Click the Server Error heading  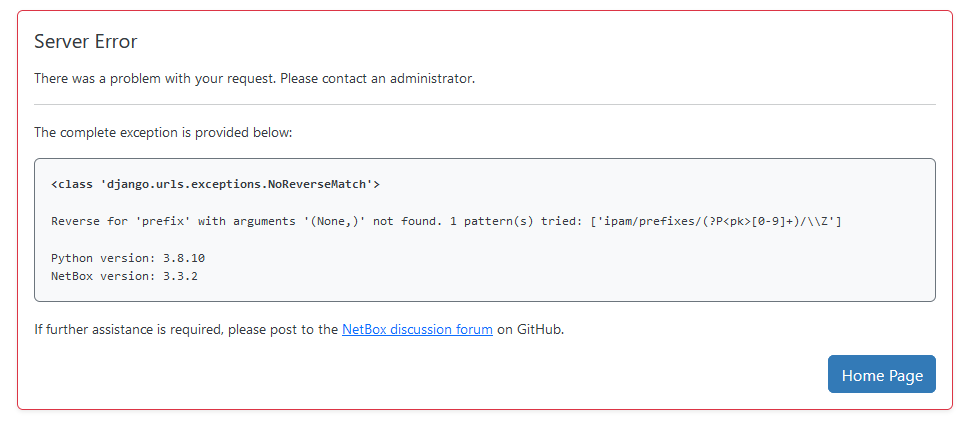(85, 41)
